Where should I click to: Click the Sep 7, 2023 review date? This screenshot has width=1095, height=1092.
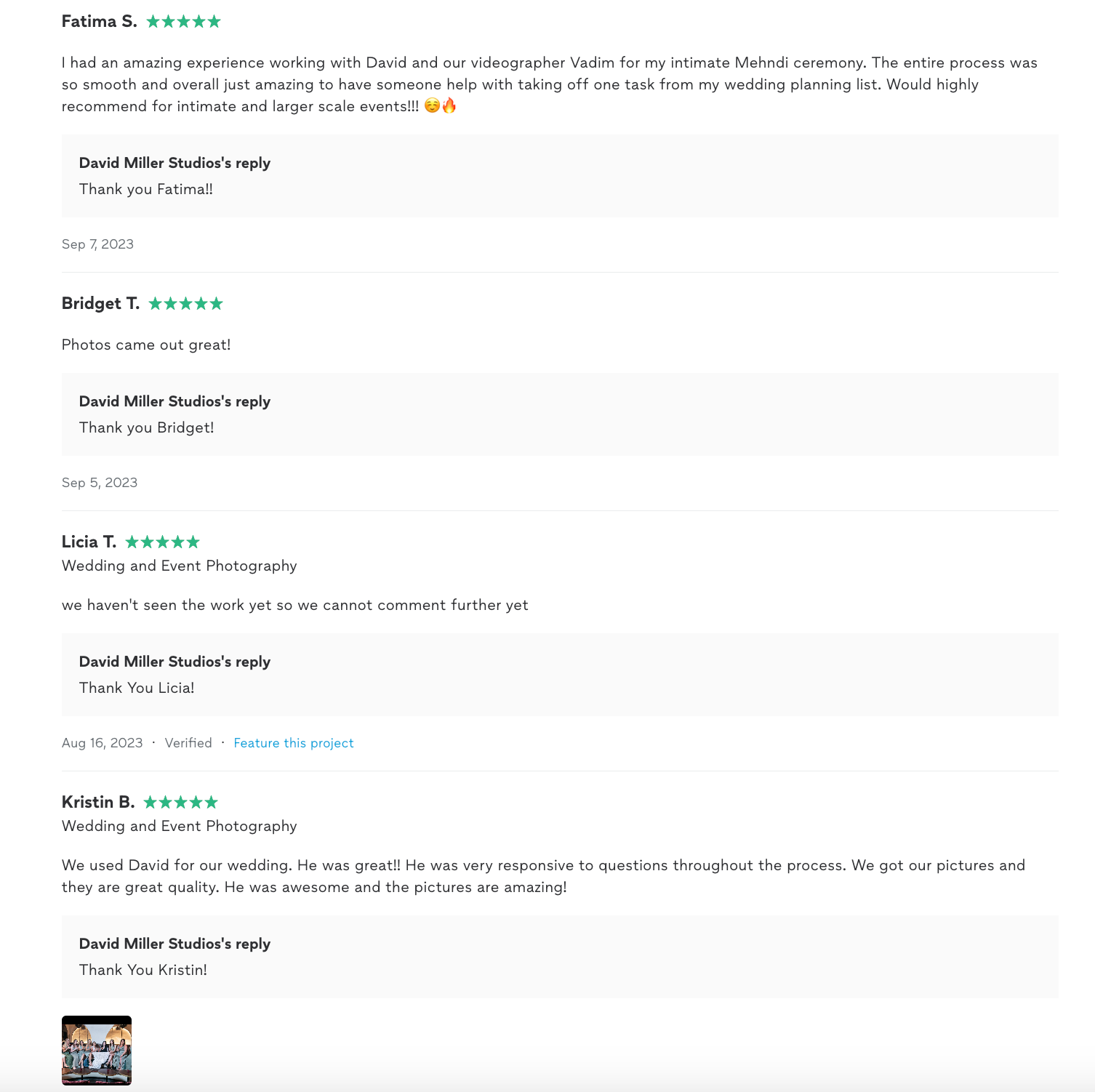pos(97,244)
